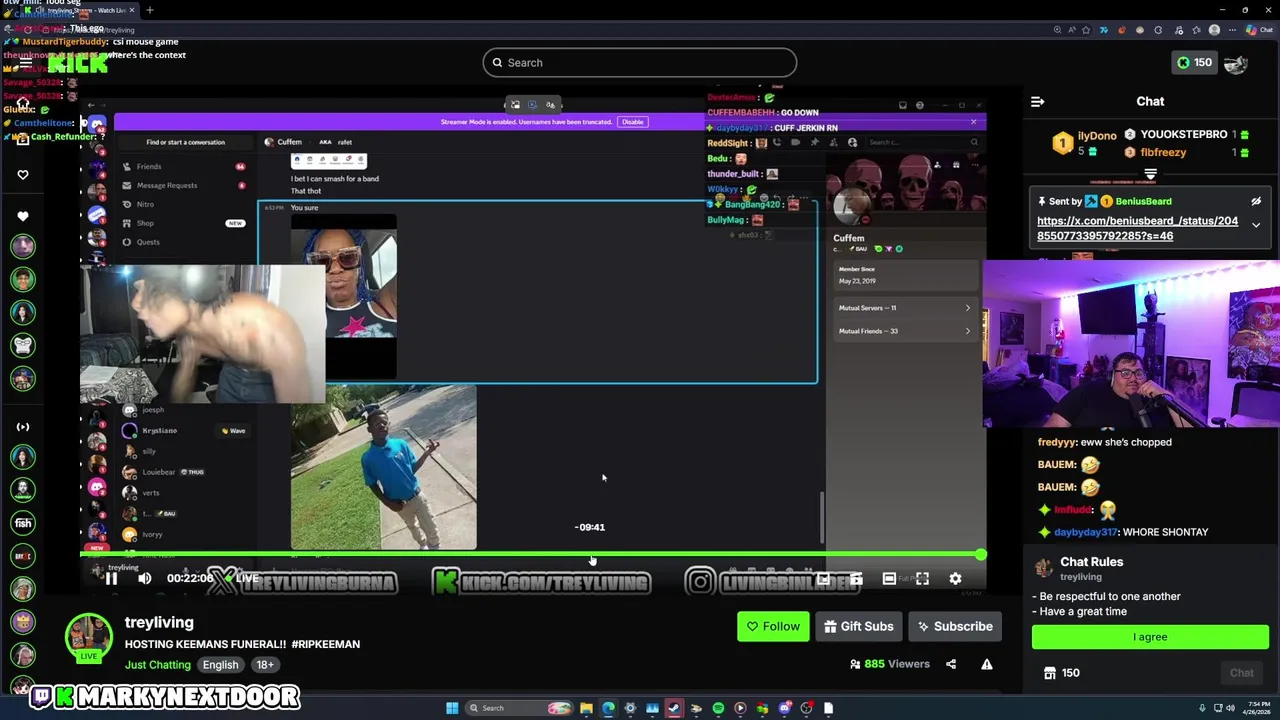The height and width of the screenshot is (720, 1280).
Task: Collapse the chat panel with the arrow icon
Action: coord(1037,101)
